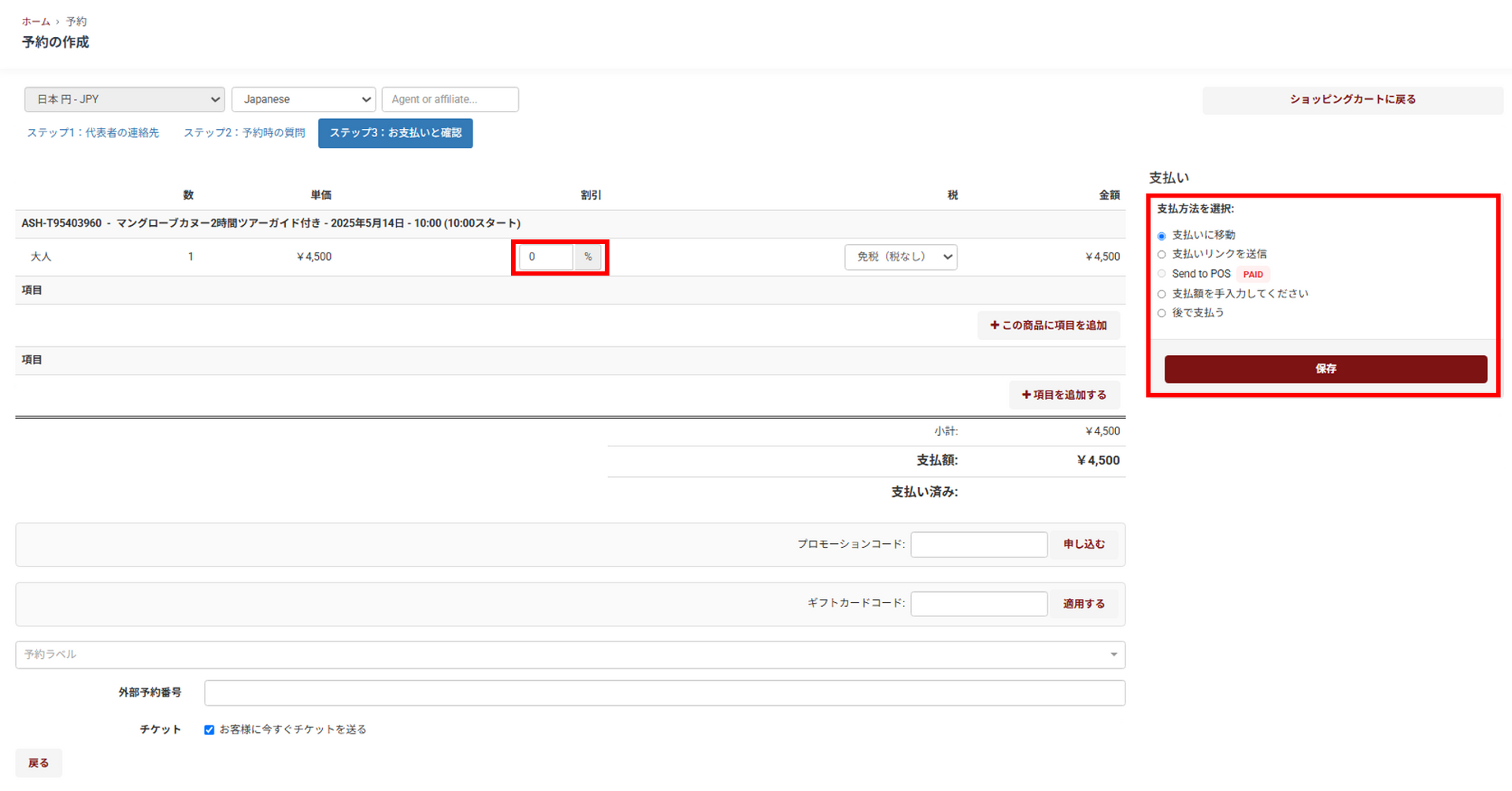Image resolution: width=1512 pixels, height=791 pixels.
Task: Click the 単価 column header
Action: pyautogui.click(x=321, y=195)
